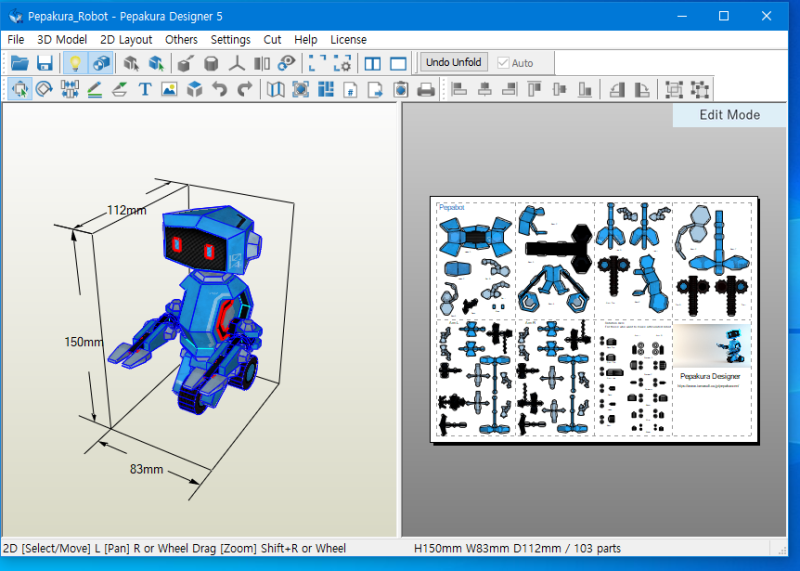This screenshot has width=800, height=571.
Task: Click the Save floppy disk icon
Action: (x=45, y=63)
